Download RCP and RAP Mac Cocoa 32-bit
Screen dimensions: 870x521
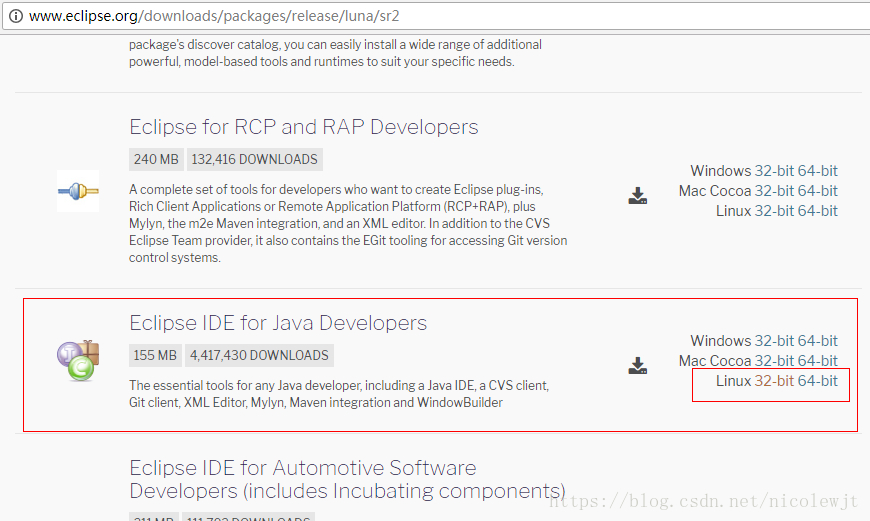click(774, 191)
